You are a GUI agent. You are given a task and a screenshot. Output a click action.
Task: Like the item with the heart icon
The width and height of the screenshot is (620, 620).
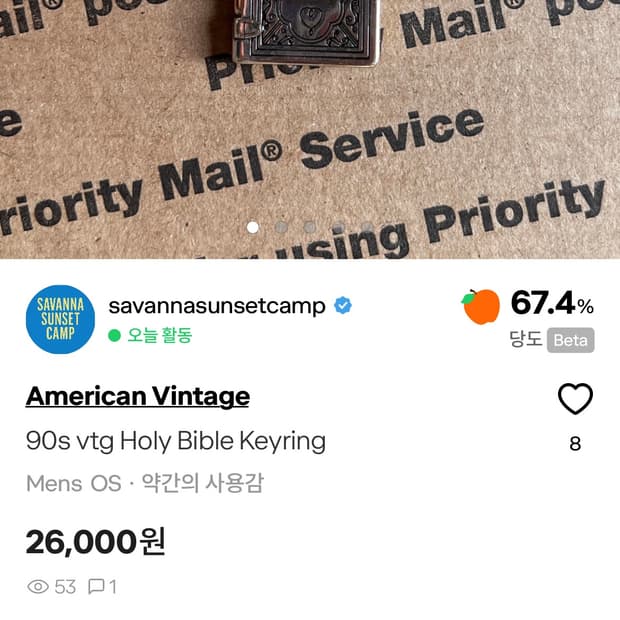(575, 399)
